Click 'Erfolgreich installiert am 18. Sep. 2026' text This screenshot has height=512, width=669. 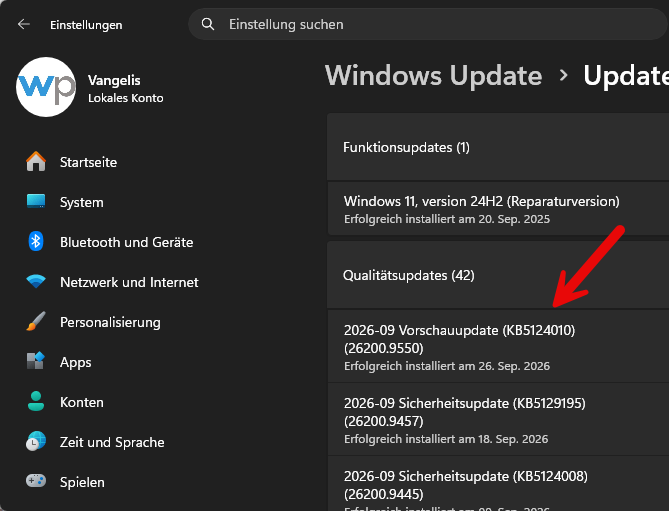pos(446,439)
